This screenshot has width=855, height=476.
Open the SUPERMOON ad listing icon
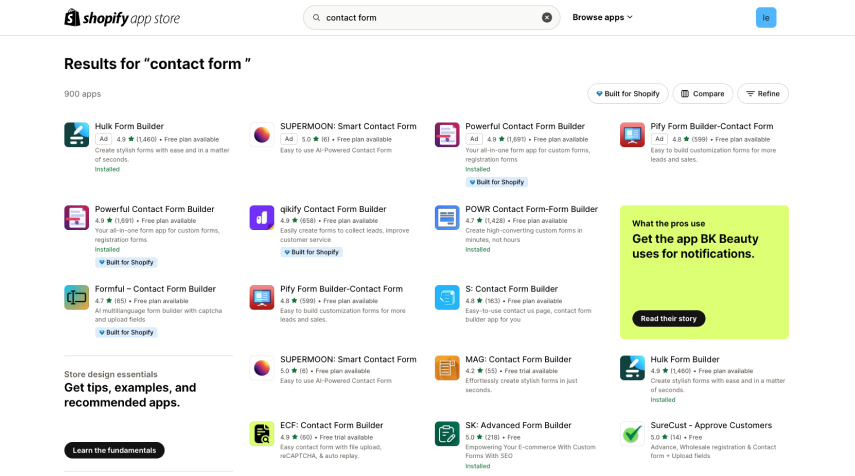pos(262,135)
